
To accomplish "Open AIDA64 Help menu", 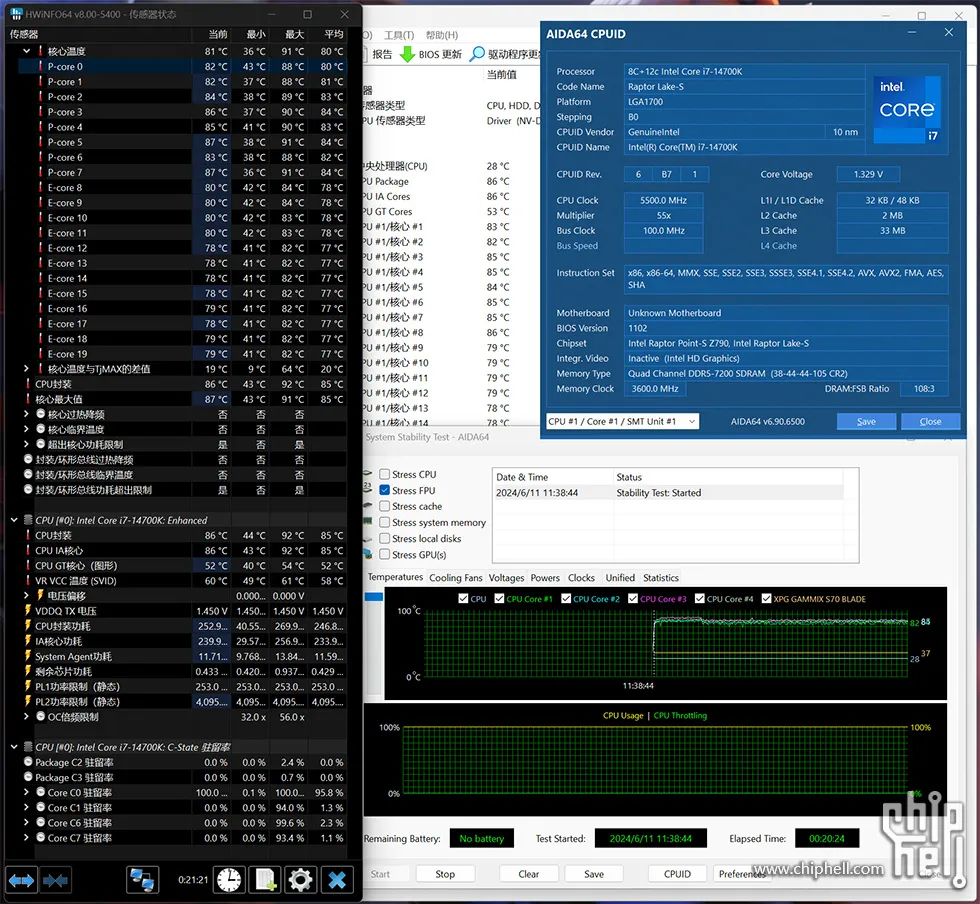I will (442, 35).
